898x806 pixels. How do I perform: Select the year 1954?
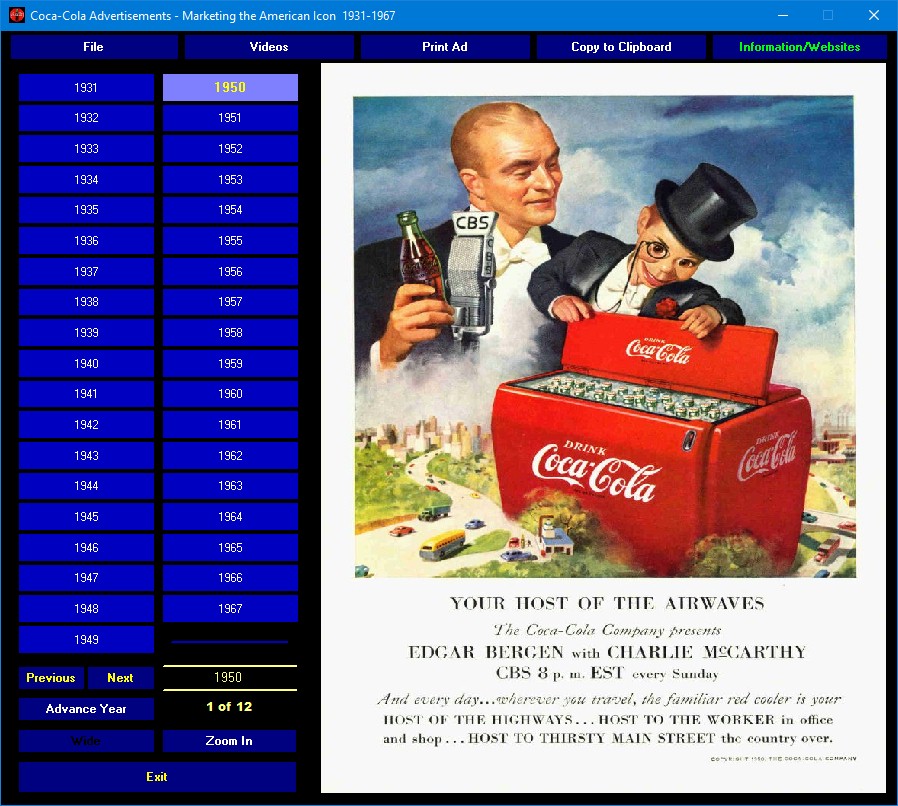230,210
